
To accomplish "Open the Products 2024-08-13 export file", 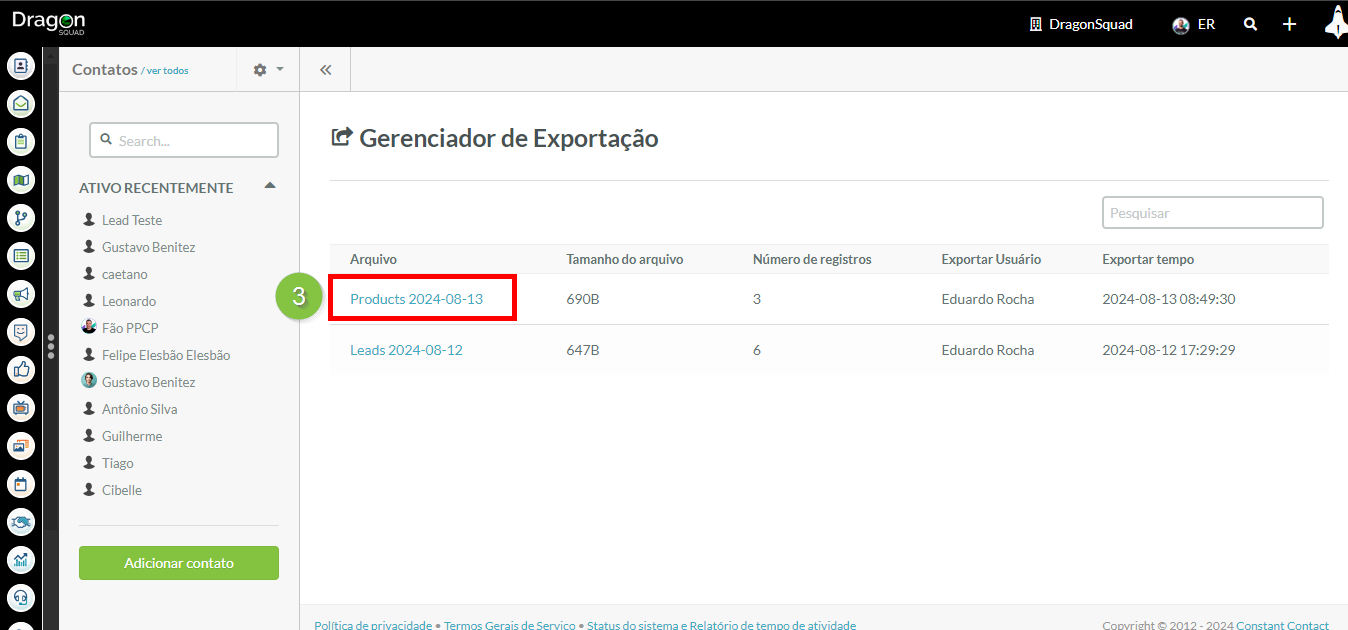I will (416, 299).
